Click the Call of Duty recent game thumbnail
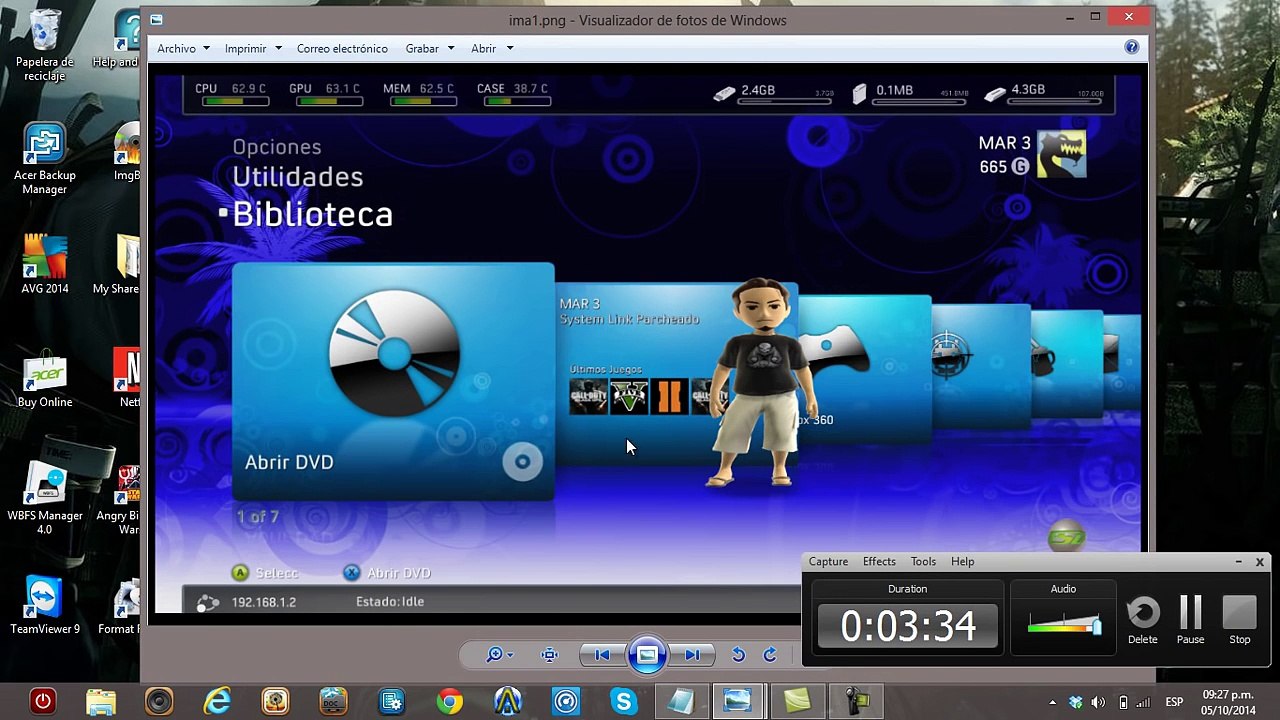The width and height of the screenshot is (1280, 720). click(588, 397)
